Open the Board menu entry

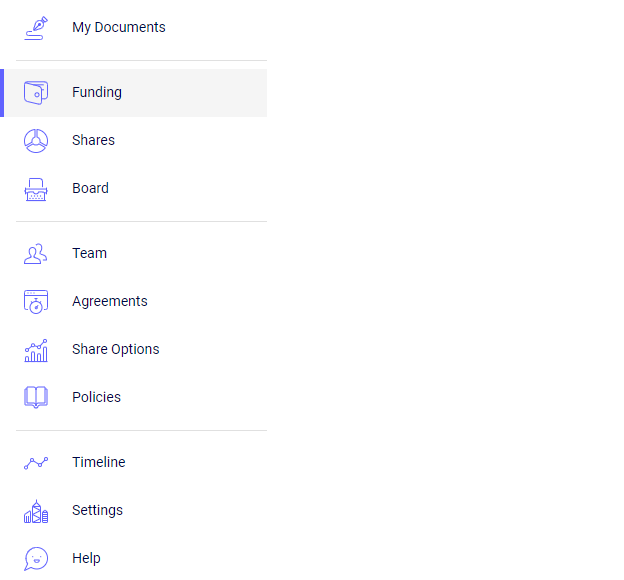90,189
